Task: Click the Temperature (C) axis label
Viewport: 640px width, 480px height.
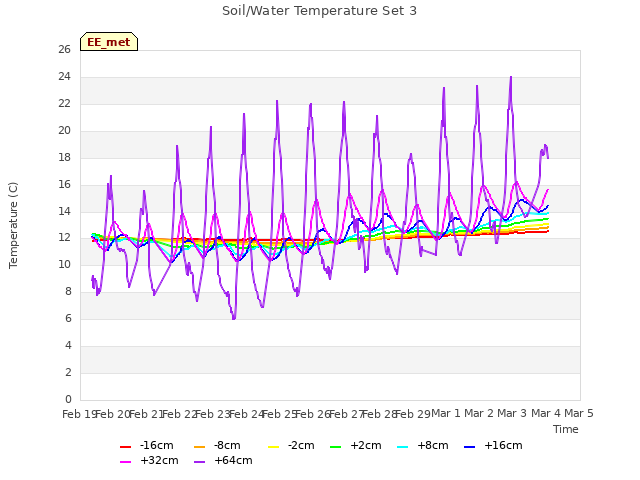Action: pos(13,225)
